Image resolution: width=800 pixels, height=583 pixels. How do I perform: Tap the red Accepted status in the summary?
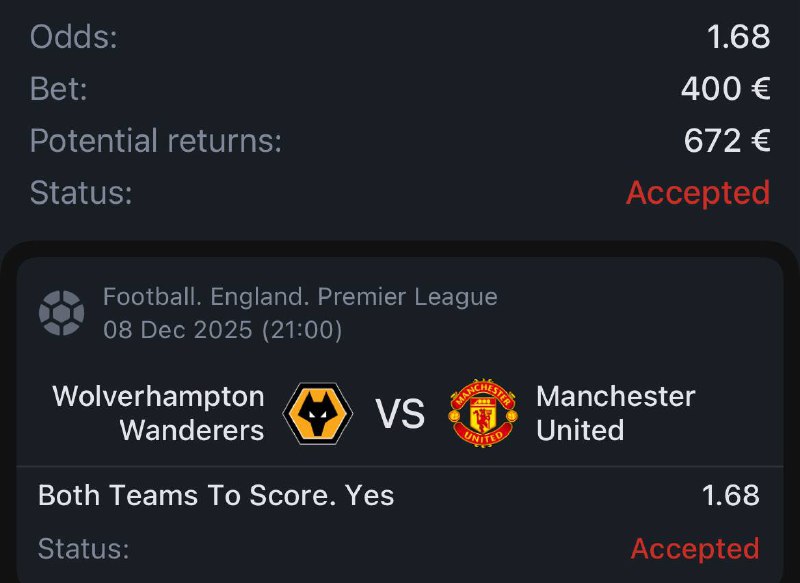tap(697, 192)
